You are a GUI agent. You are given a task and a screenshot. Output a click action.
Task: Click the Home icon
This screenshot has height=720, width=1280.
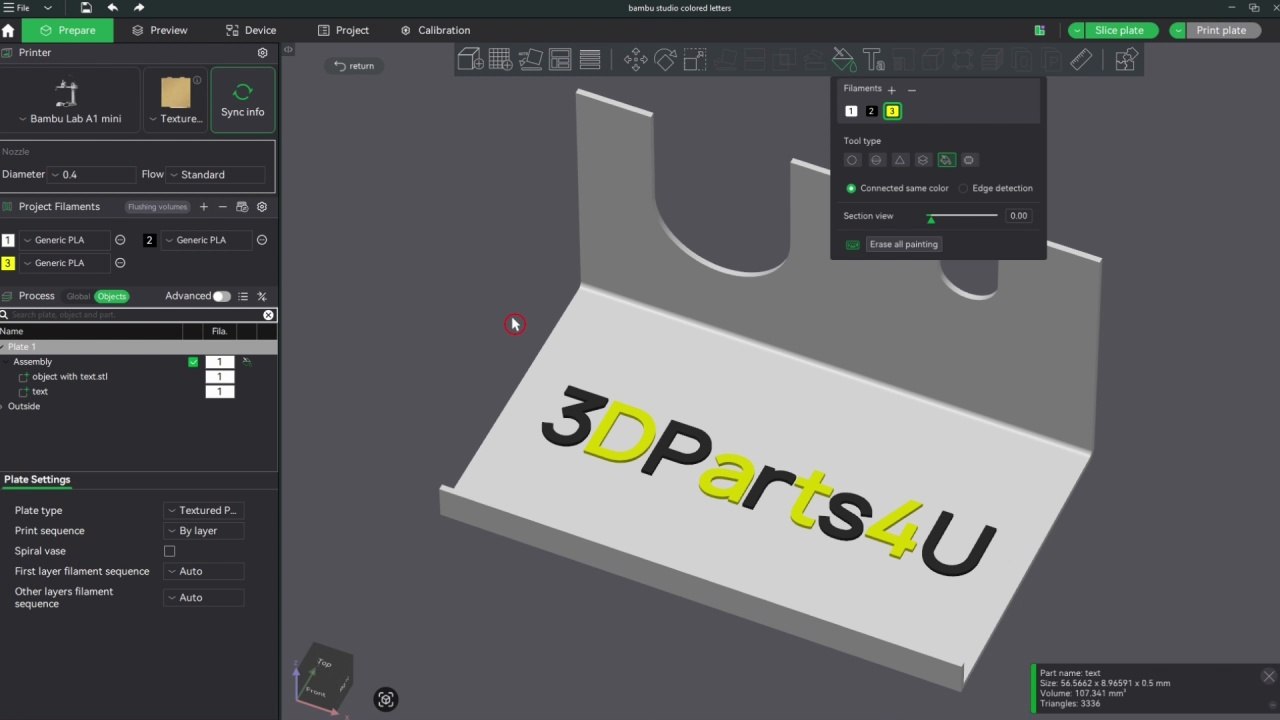tap(9, 30)
